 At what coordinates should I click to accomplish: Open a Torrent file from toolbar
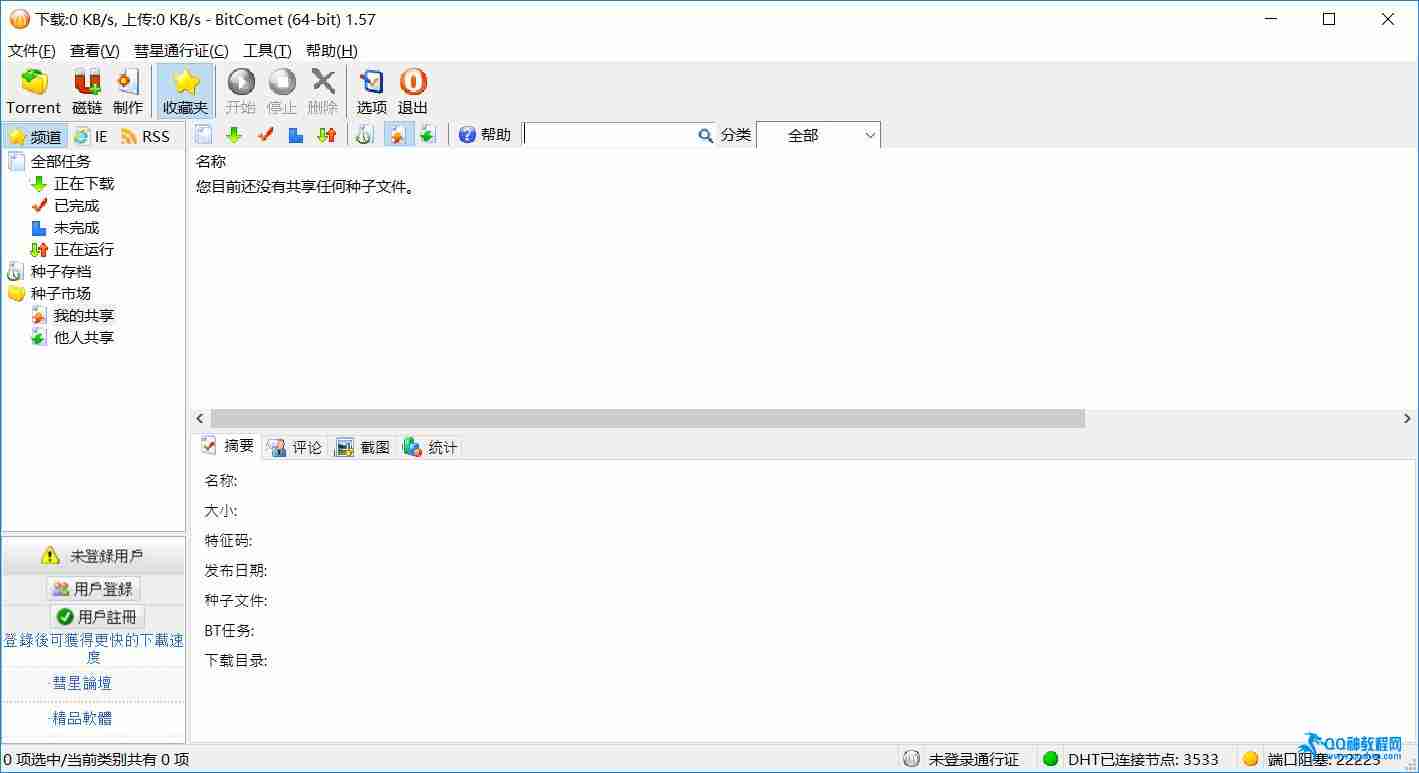[34, 91]
